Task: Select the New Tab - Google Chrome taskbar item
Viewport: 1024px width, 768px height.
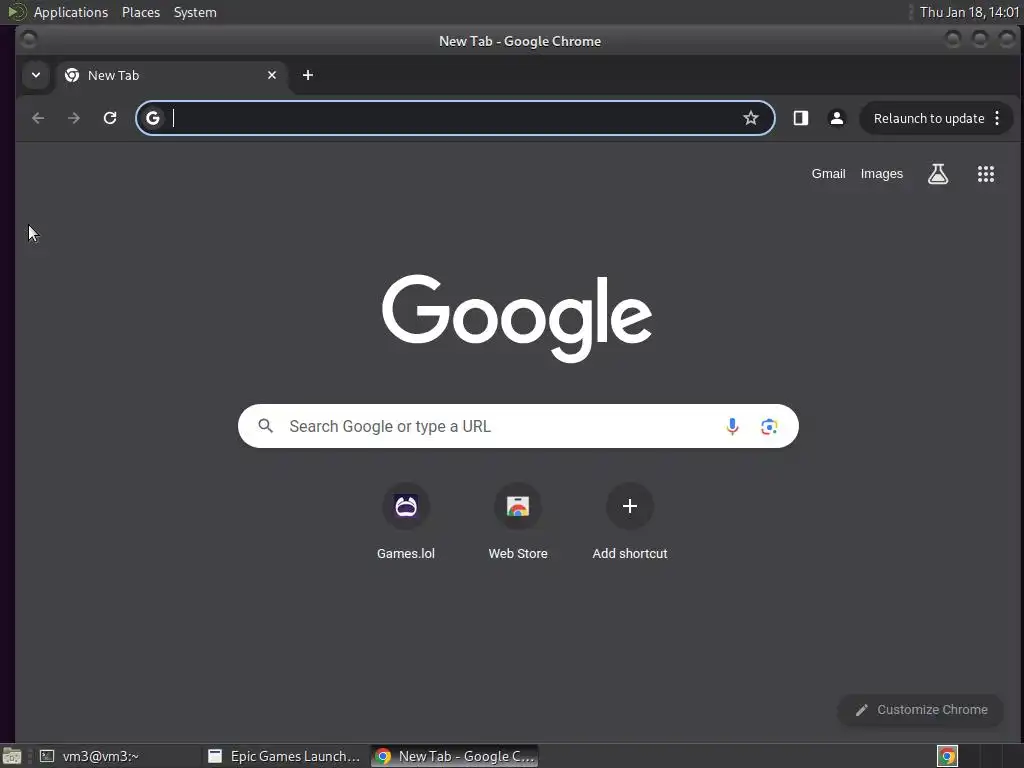Action: pos(455,756)
